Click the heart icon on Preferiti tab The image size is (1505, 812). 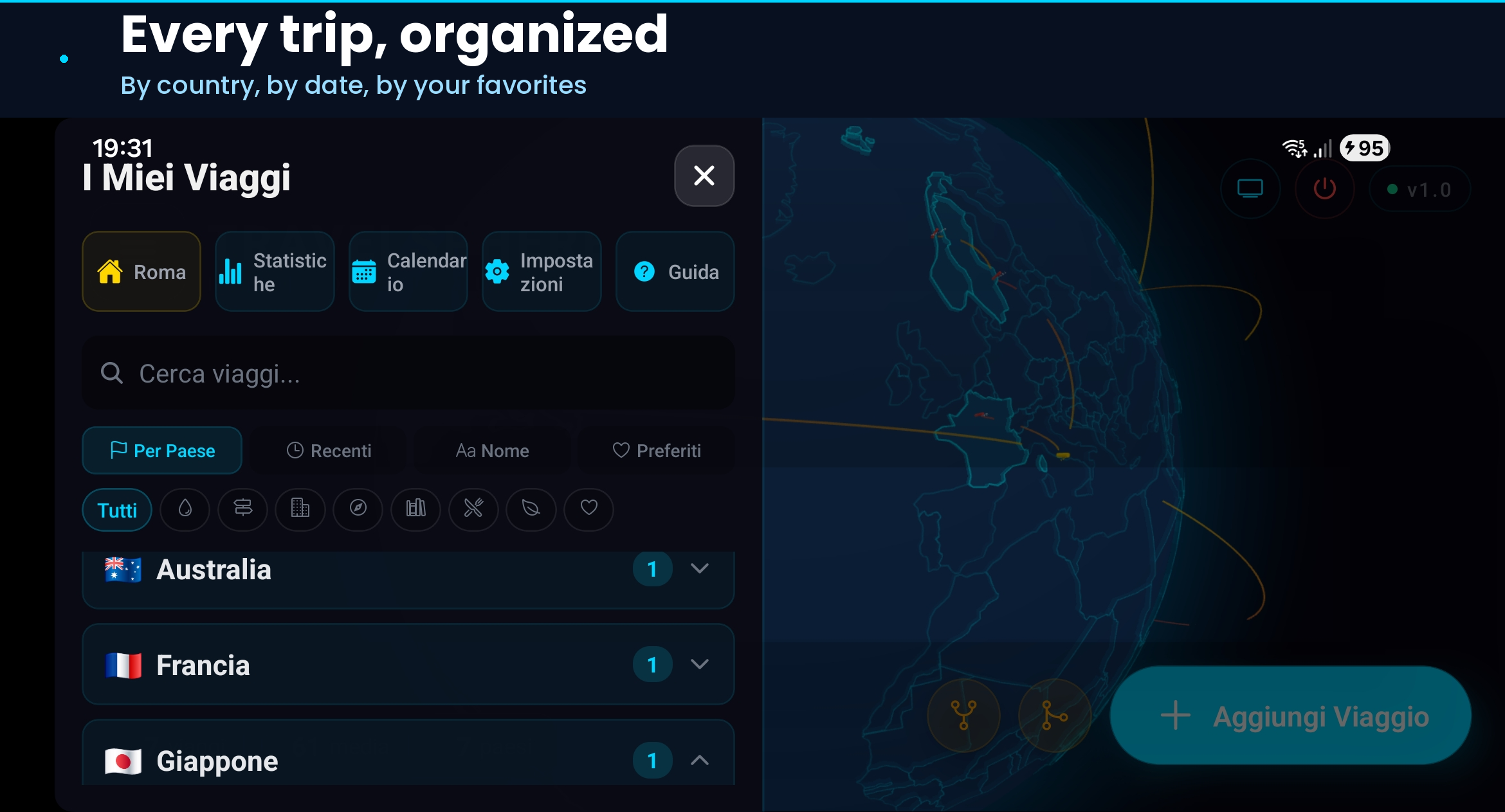[621, 450]
